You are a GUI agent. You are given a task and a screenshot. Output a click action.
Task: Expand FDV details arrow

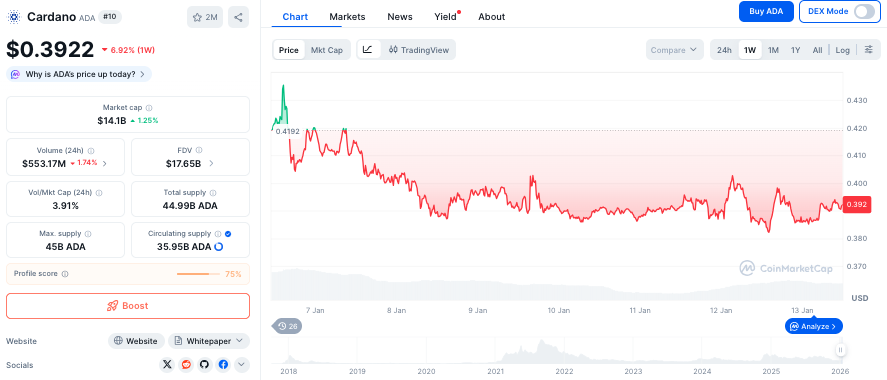211,163
